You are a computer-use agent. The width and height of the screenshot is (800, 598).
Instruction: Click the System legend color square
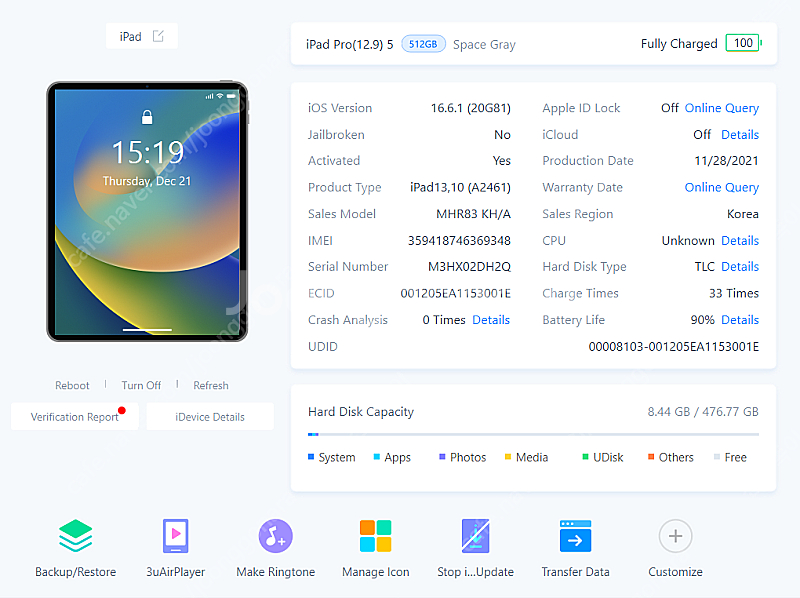(x=311, y=457)
